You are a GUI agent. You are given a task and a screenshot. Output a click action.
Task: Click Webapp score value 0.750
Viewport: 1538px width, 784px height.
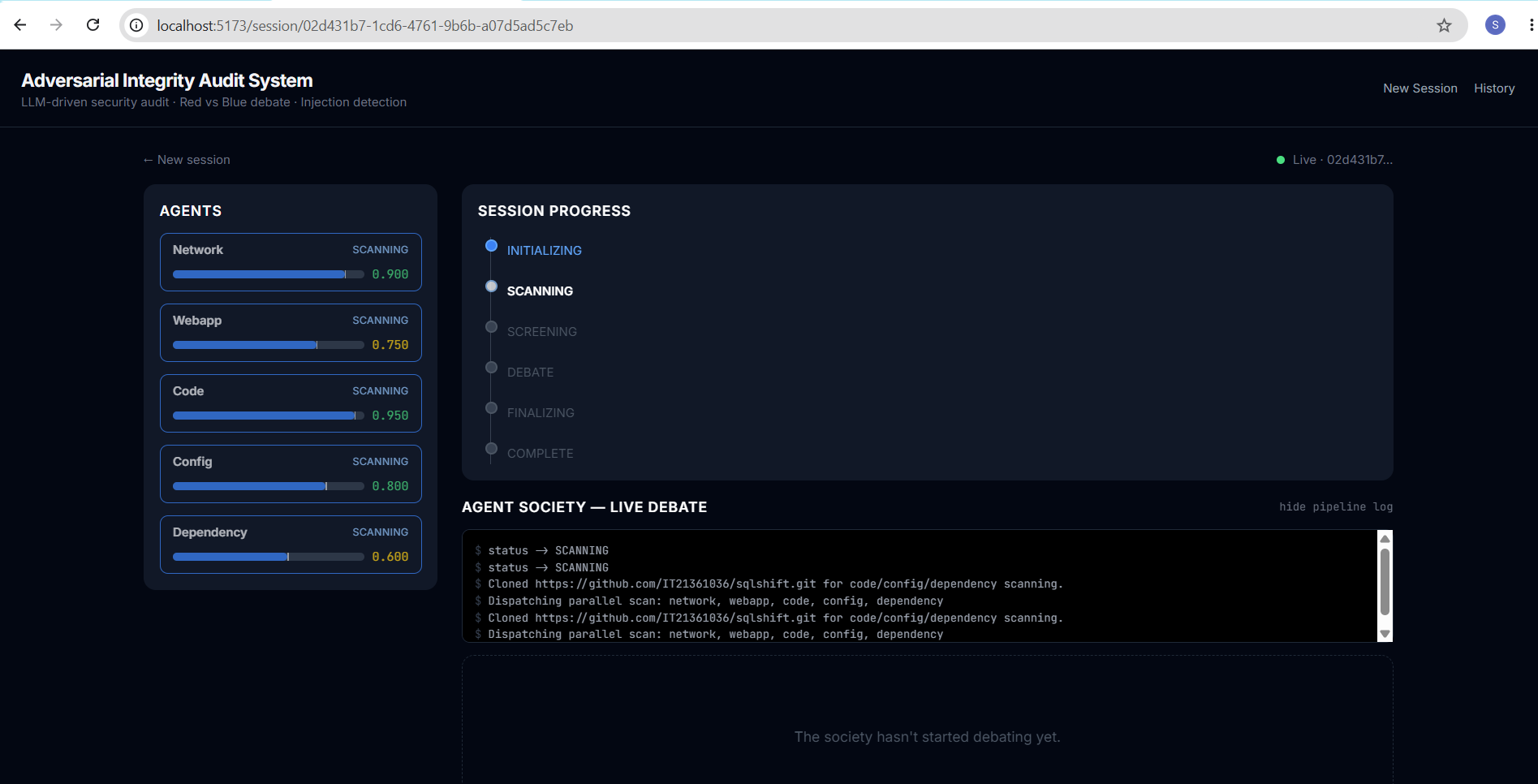pos(390,345)
